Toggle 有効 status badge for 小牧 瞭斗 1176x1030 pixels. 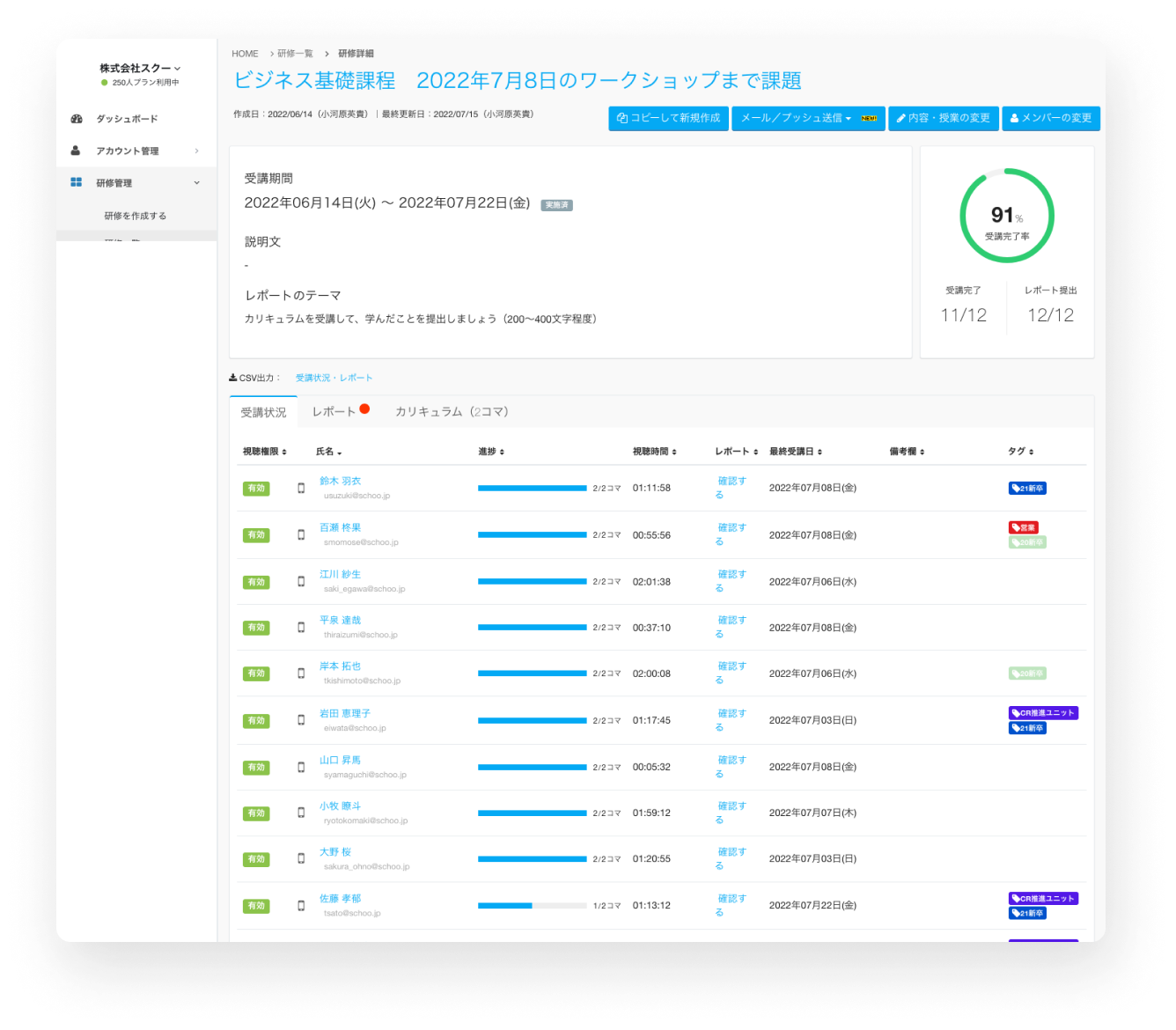click(x=256, y=813)
